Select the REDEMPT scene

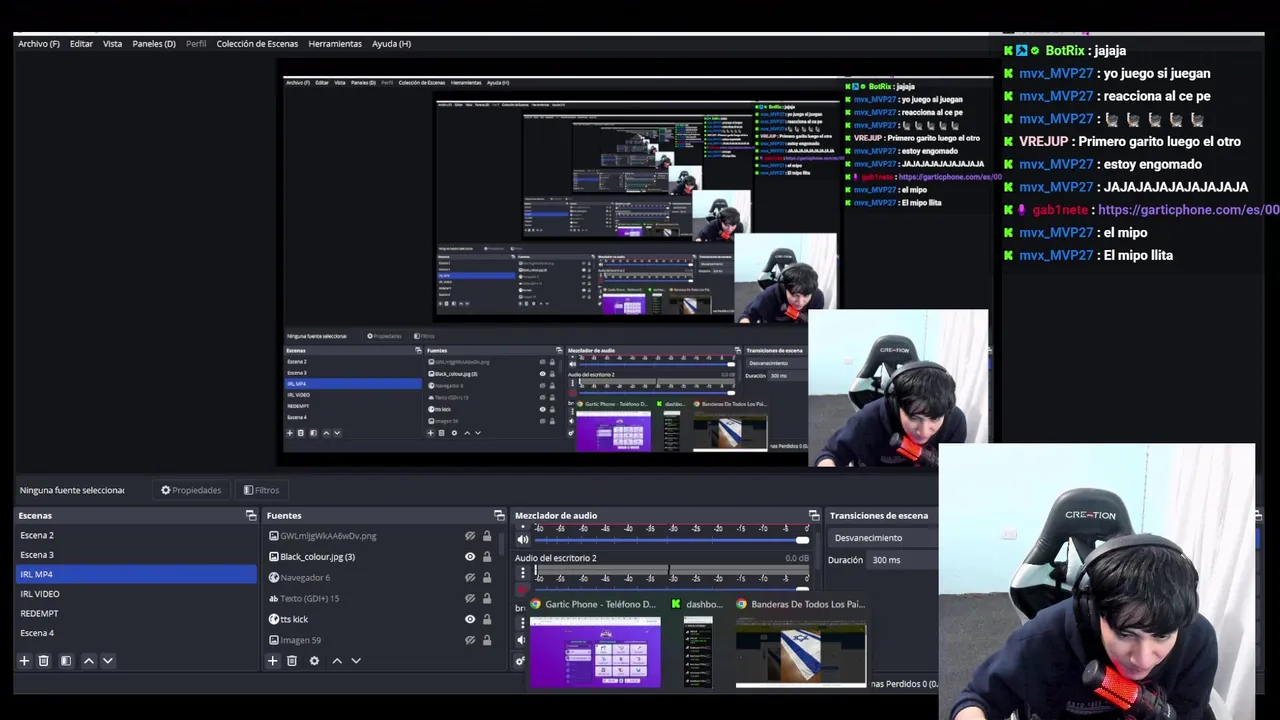(136, 613)
